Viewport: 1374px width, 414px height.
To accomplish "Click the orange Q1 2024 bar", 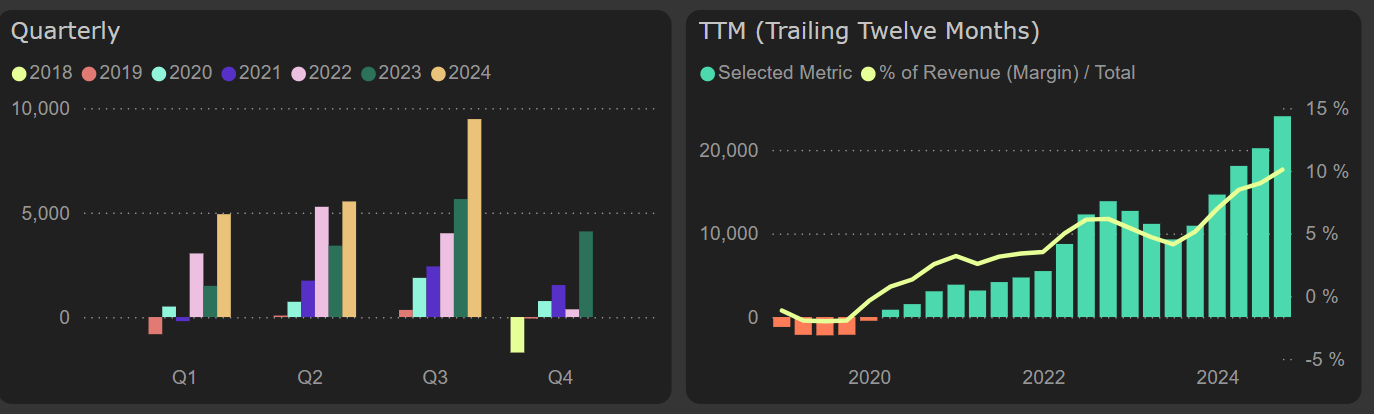I will point(224,266).
